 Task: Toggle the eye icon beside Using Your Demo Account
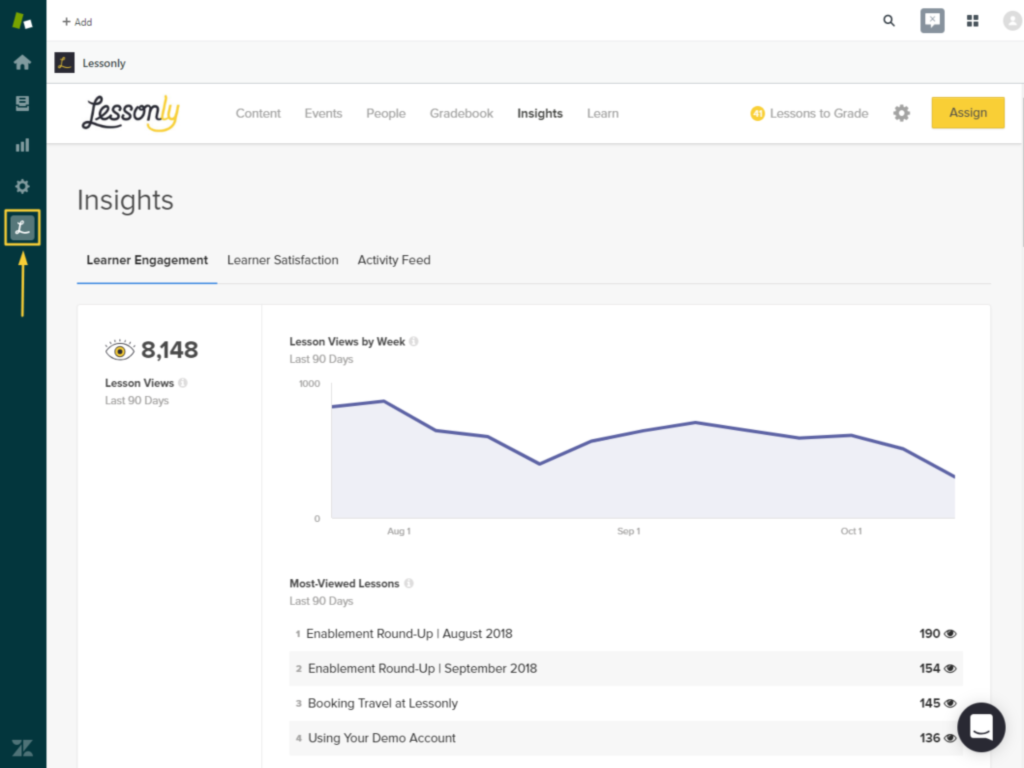pyautogui.click(x=949, y=737)
